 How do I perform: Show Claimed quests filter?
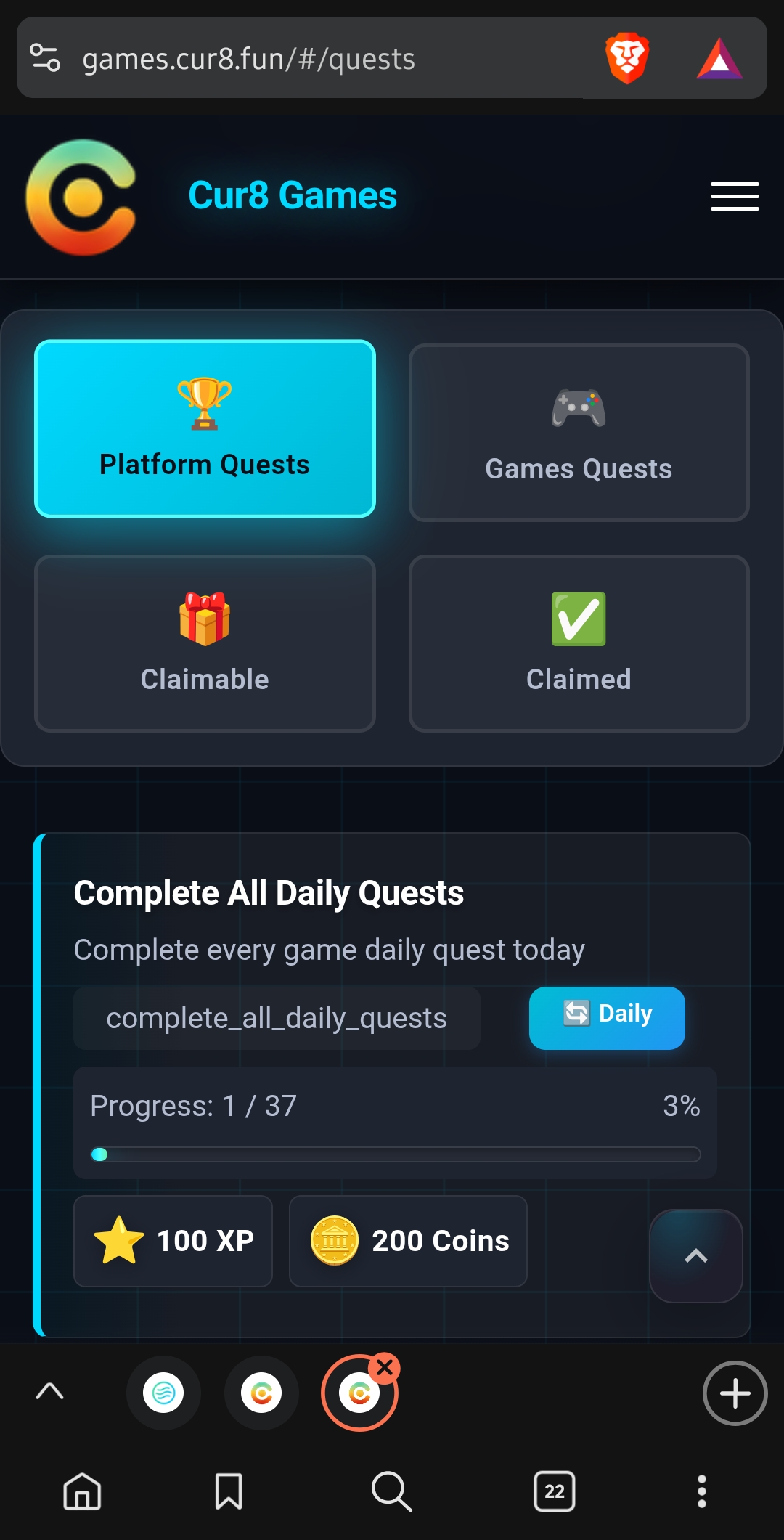click(579, 643)
